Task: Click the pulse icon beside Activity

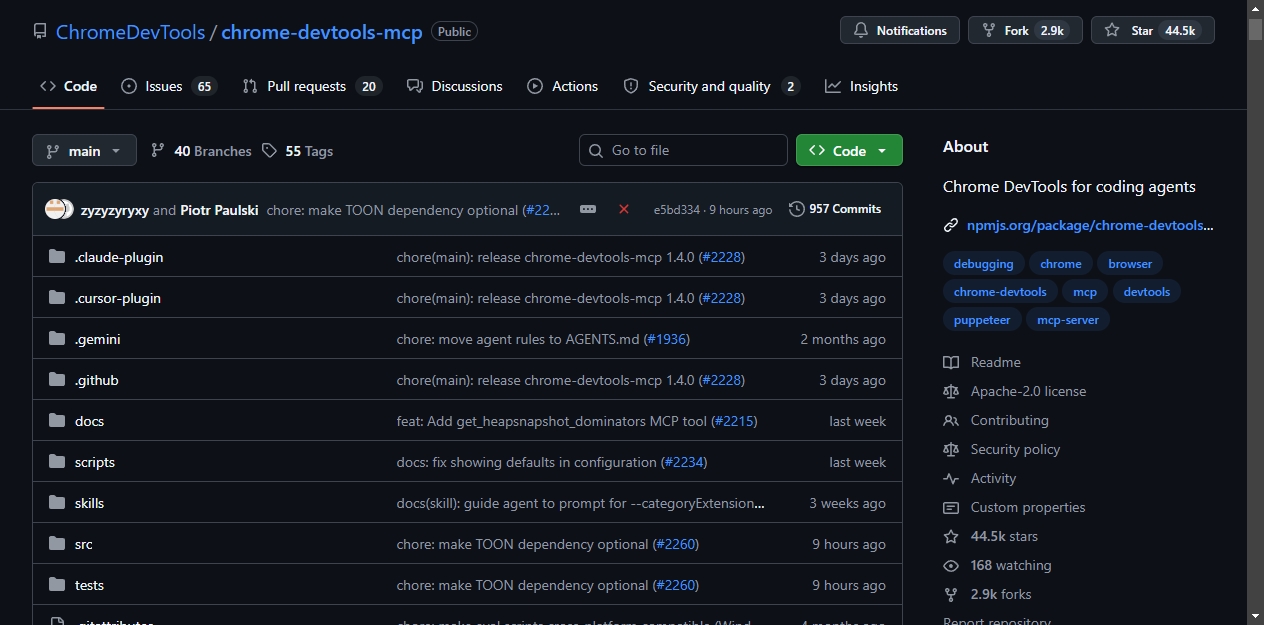Action: click(x=951, y=478)
